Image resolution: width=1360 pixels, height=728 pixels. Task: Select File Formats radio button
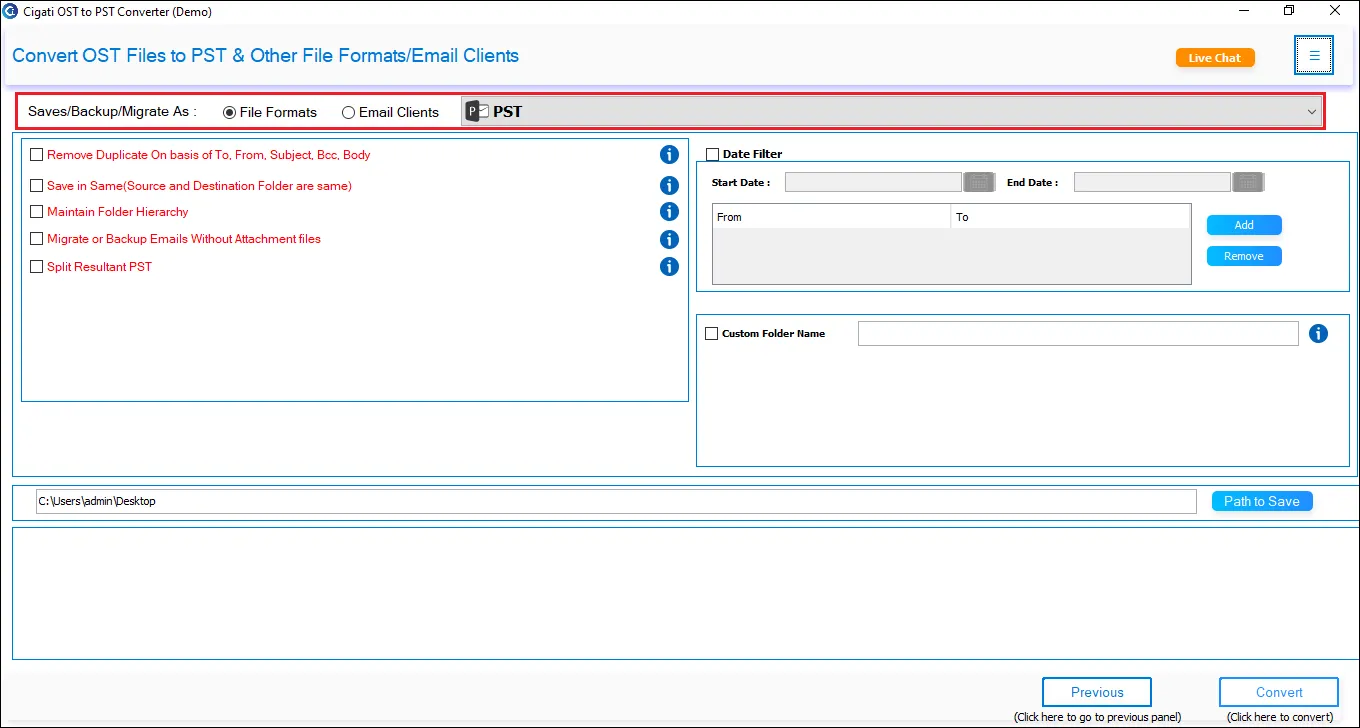pyautogui.click(x=230, y=112)
